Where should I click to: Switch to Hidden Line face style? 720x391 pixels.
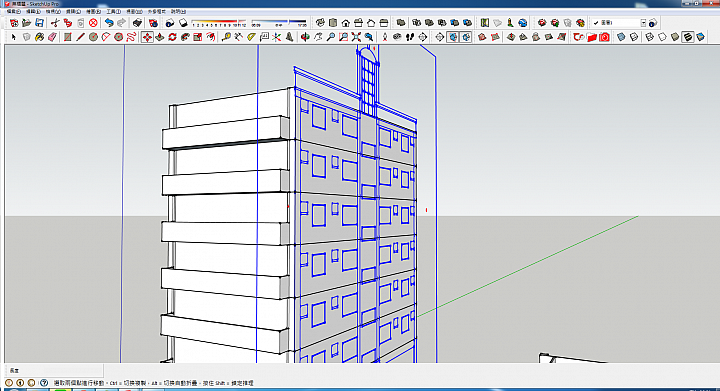[x=662, y=37]
